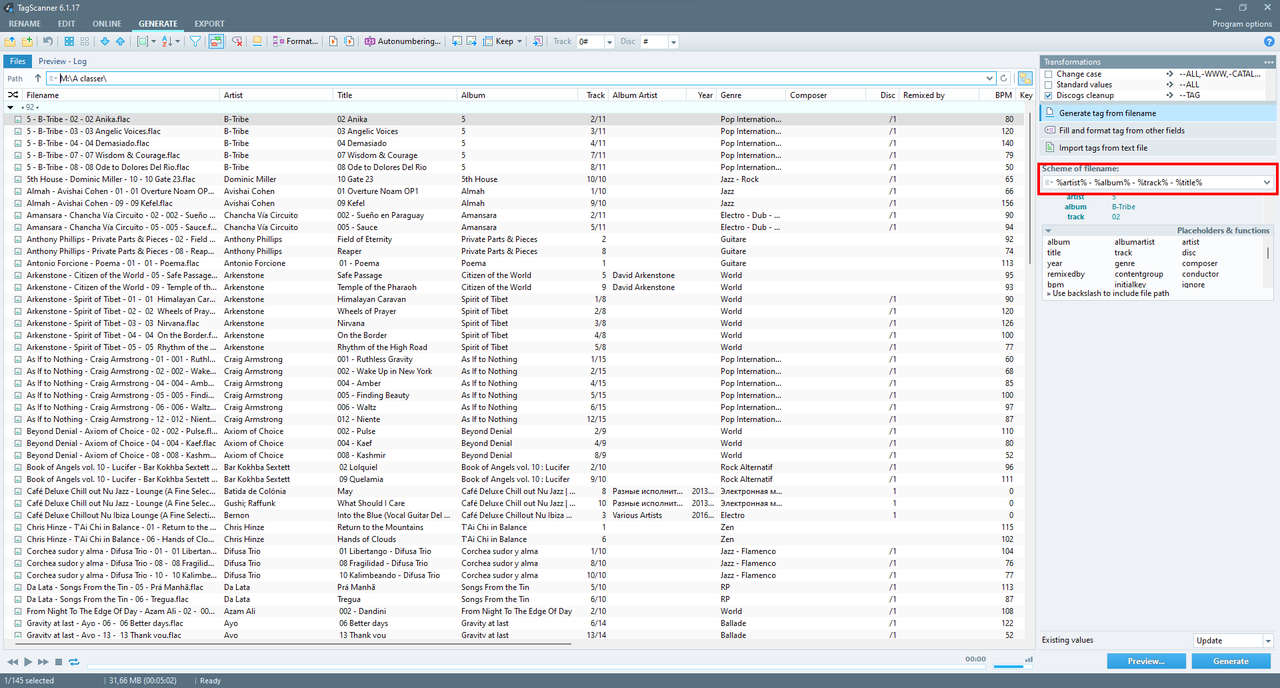
Task: Toggle checkbox for 5 - B-Tribe - 02 Anika.flac
Action: click(x=18, y=119)
